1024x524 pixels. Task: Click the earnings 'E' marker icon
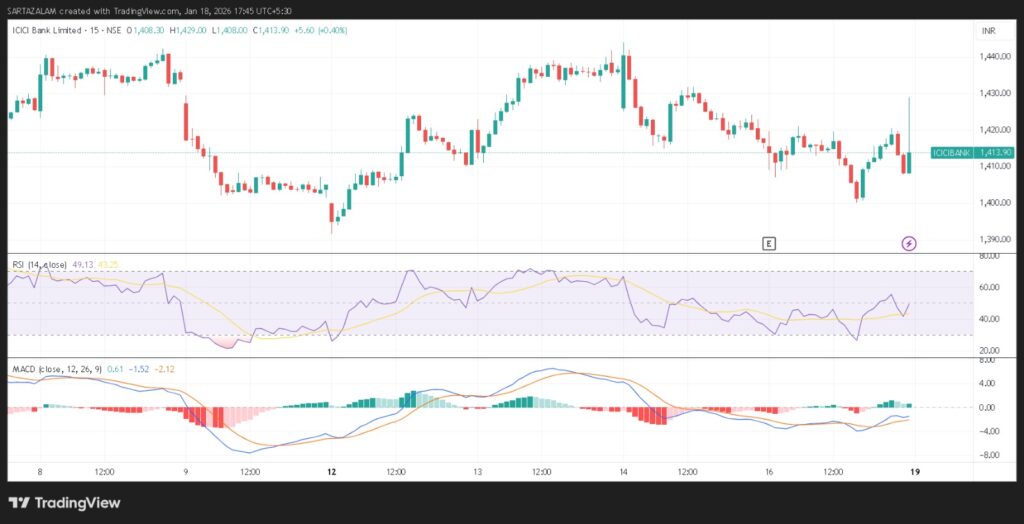click(x=768, y=243)
